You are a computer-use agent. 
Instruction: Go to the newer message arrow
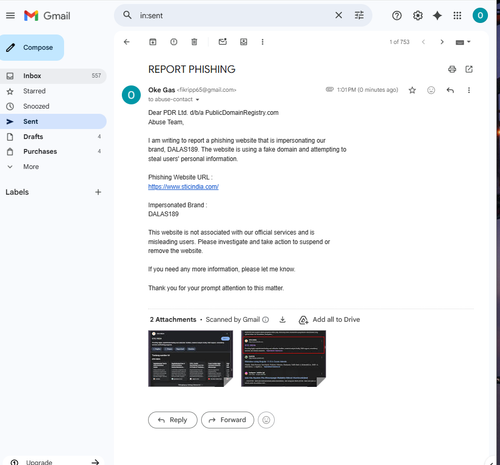coord(423,42)
